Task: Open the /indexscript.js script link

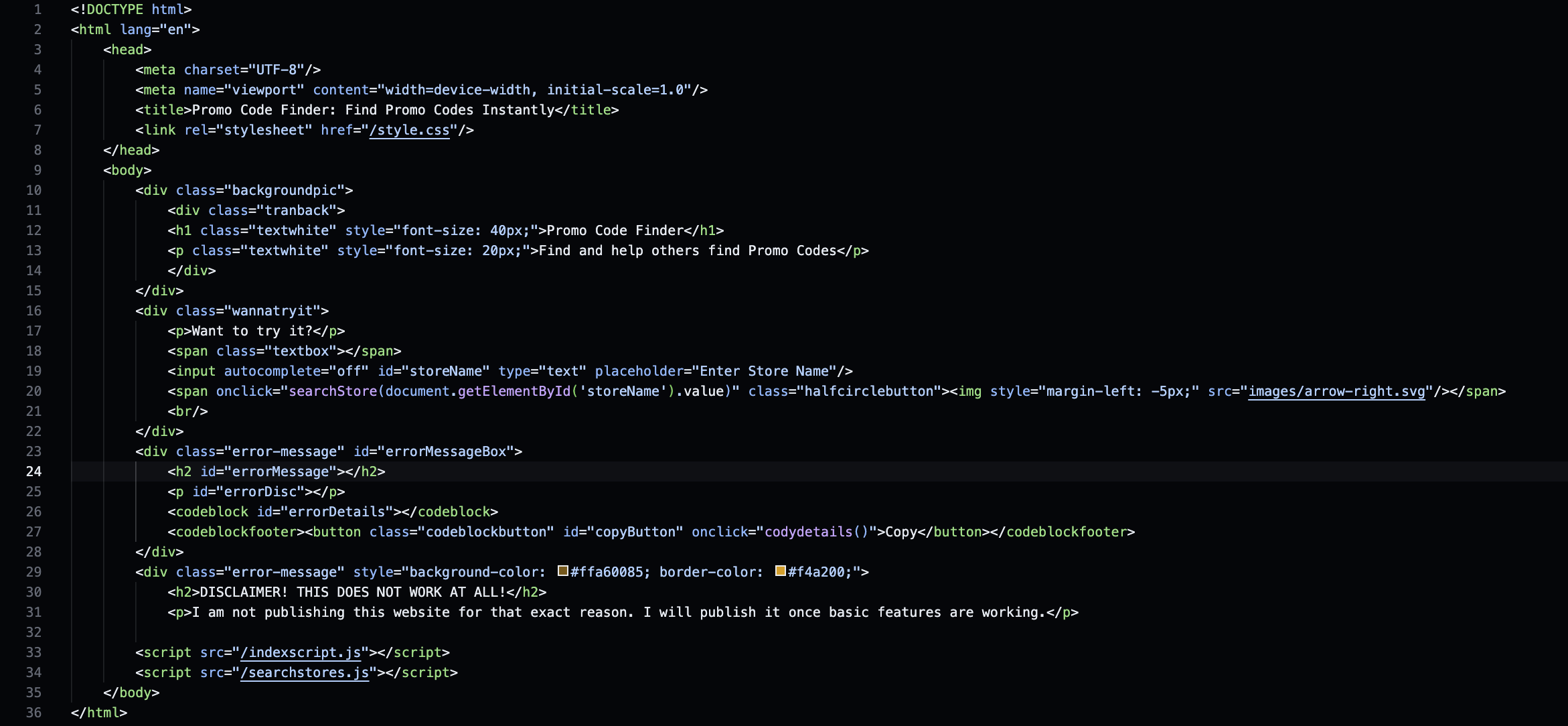Action: [301, 652]
